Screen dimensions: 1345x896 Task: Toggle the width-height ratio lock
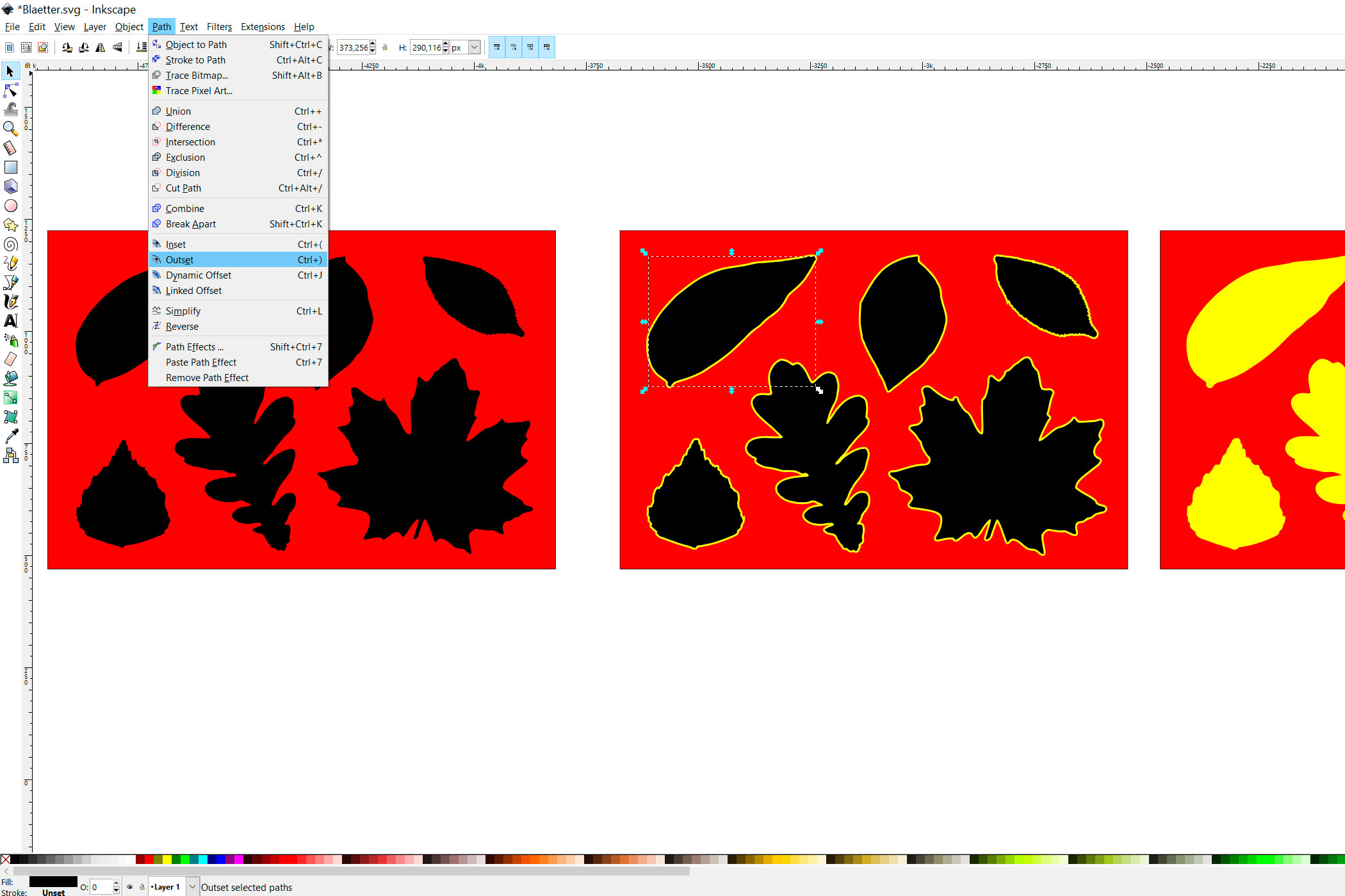tap(385, 47)
